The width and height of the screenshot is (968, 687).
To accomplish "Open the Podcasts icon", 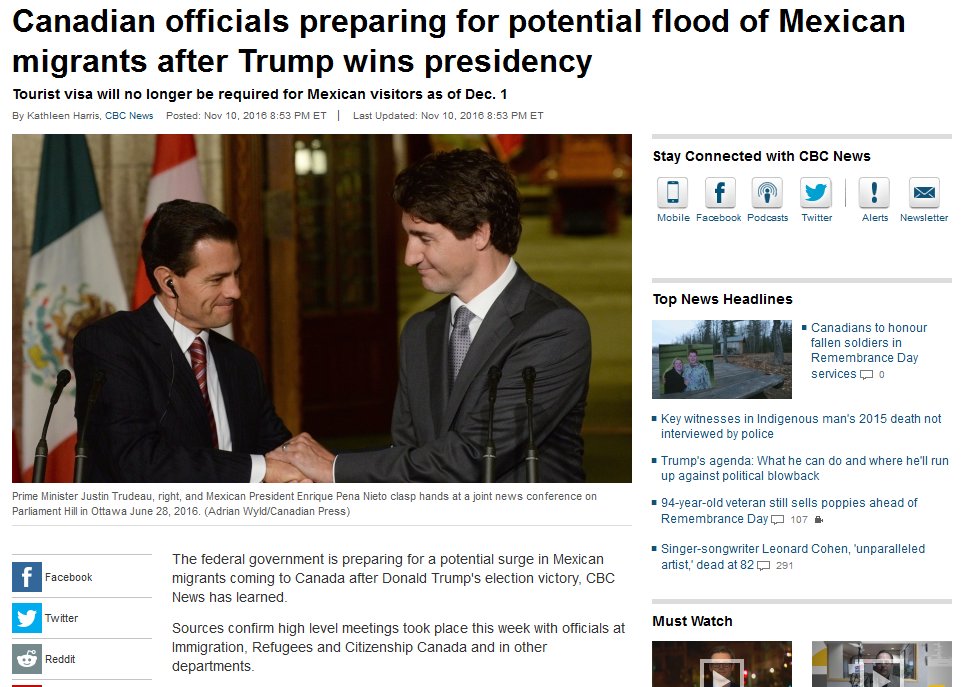I will pyautogui.click(x=767, y=192).
